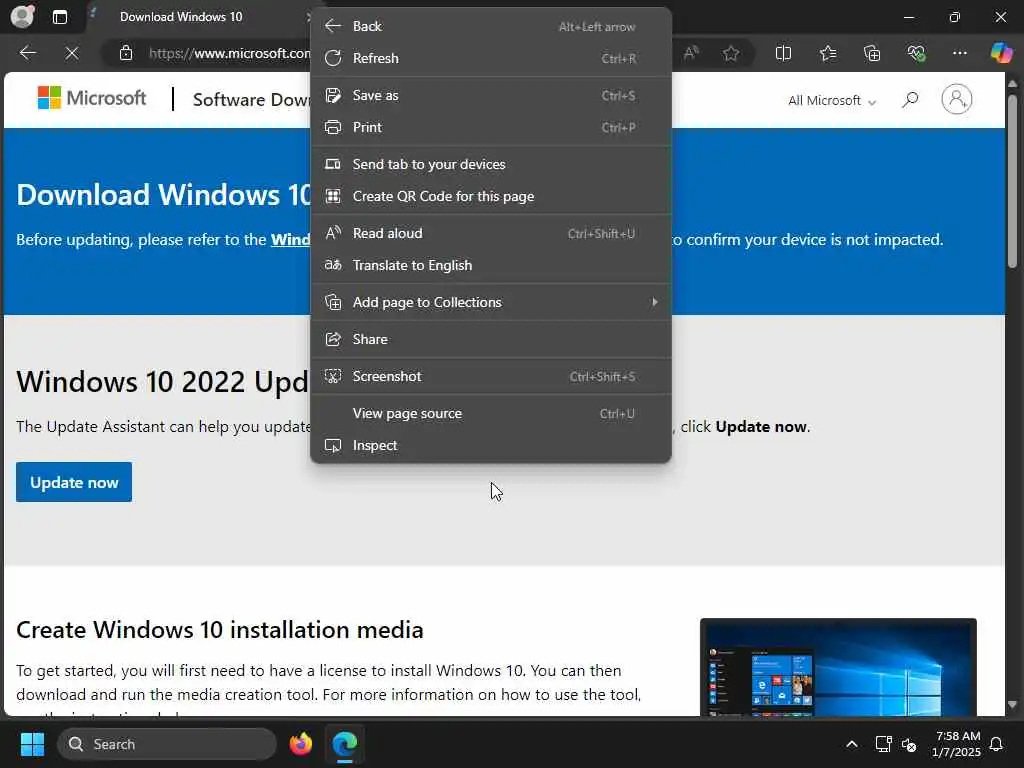Click the Windows 10 desktop preview image

[838, 667]
